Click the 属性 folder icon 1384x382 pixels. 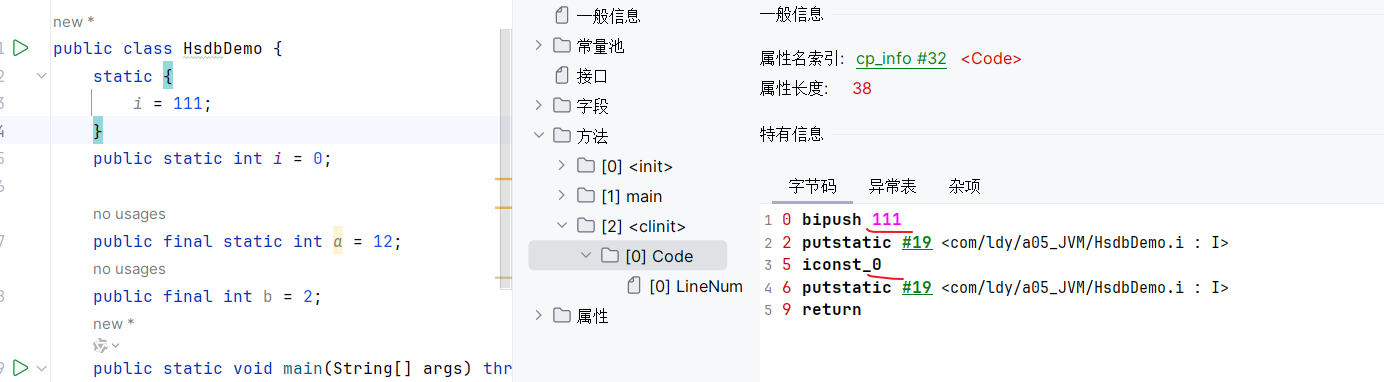561,316
